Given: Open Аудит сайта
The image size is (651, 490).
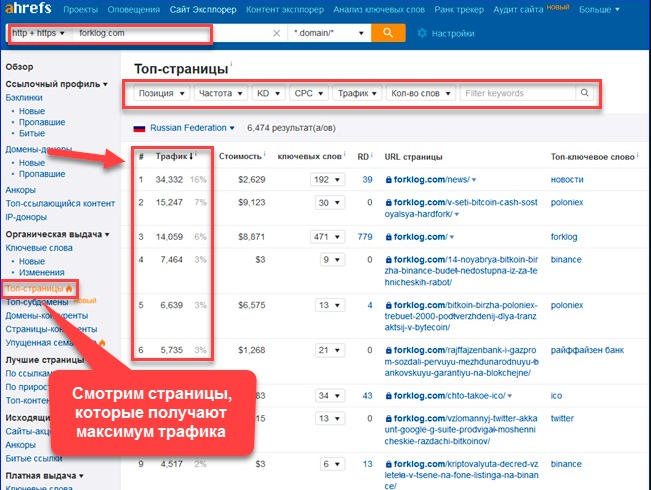Looking at the screenshot, I should click(x=518, y=10).
